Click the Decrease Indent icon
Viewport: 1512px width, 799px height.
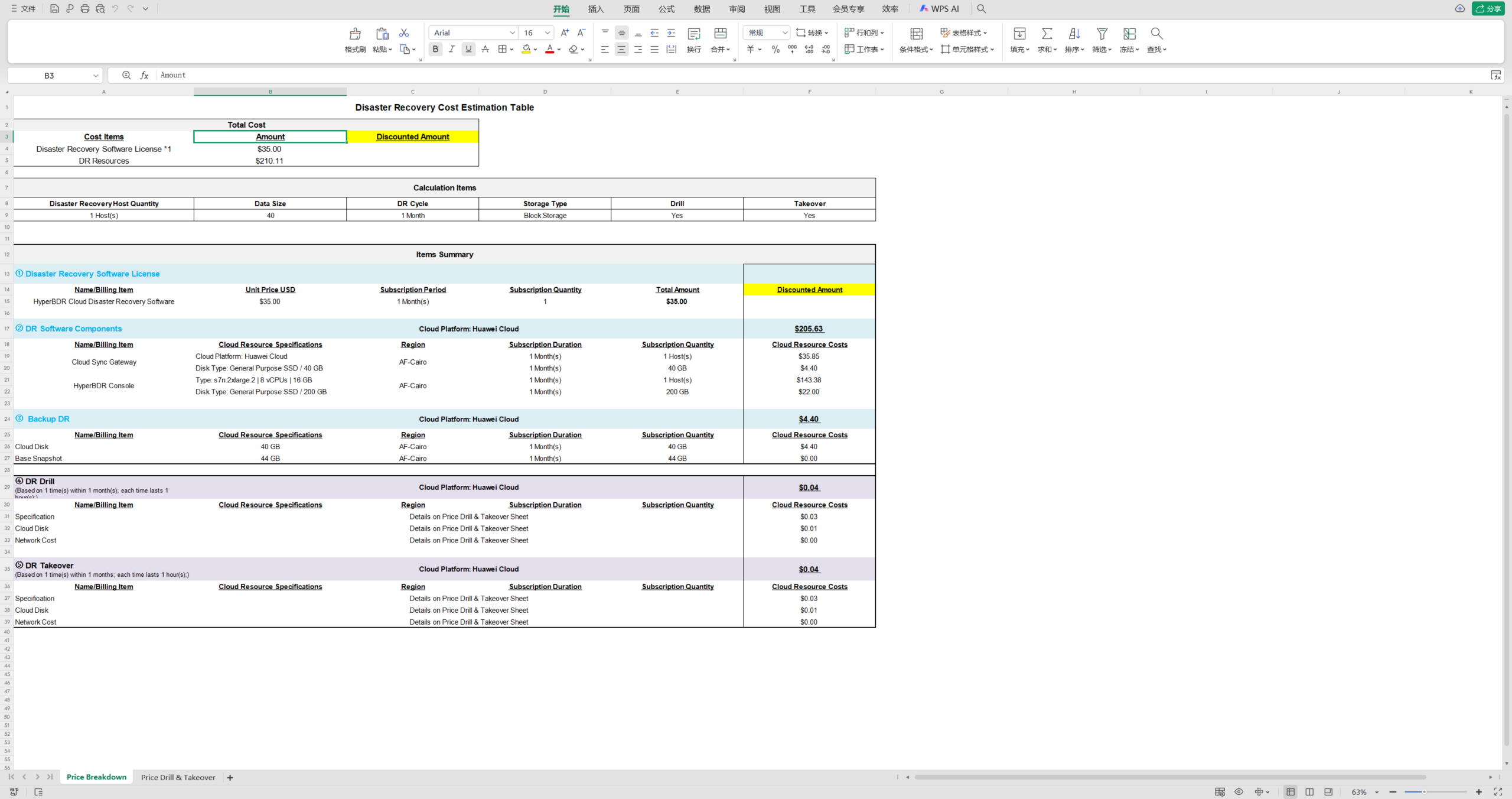tap(654, 33)
